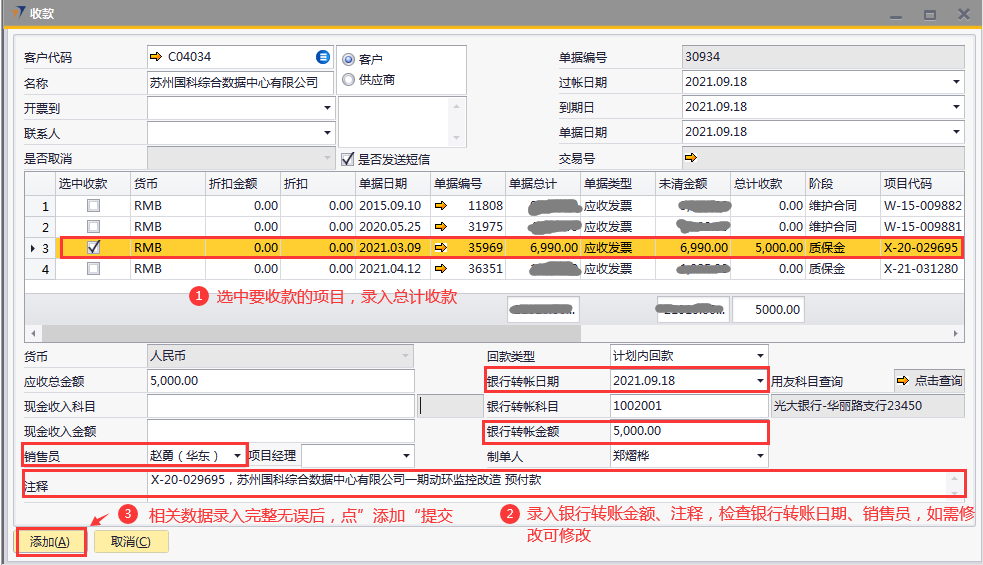This screenshot has height=565, width=983.
Task: Click the 点击查询 button
Action: (929, 381)
